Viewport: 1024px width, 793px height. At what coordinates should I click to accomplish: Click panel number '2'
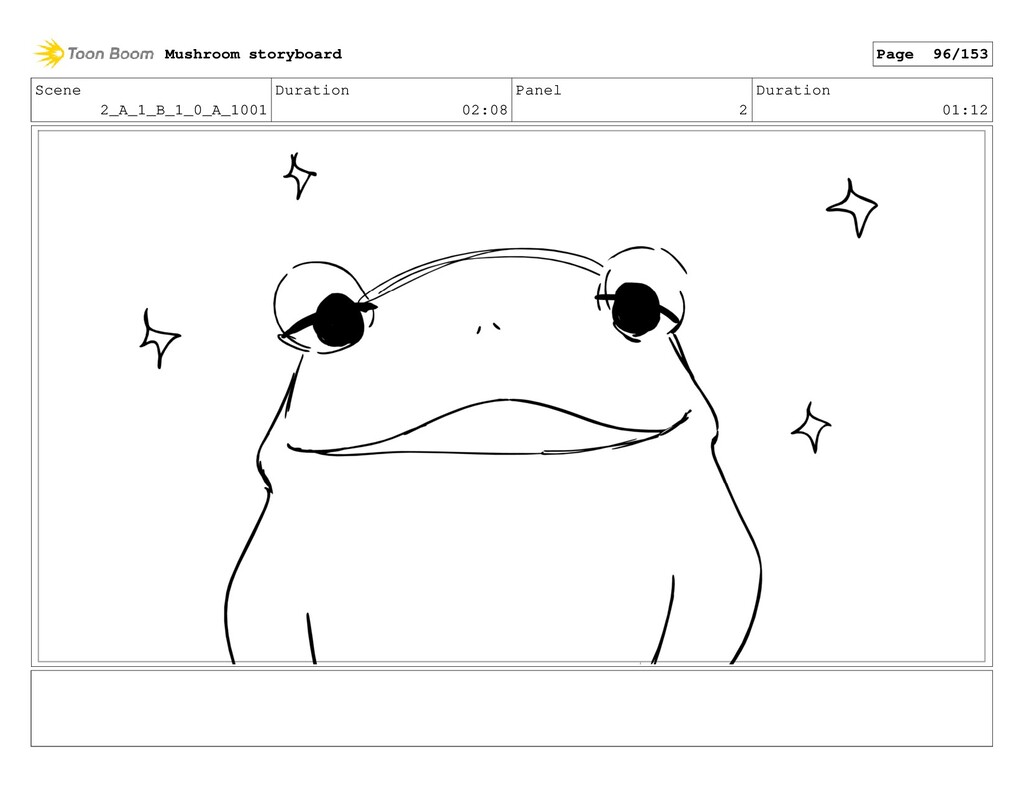pos(743,110)
